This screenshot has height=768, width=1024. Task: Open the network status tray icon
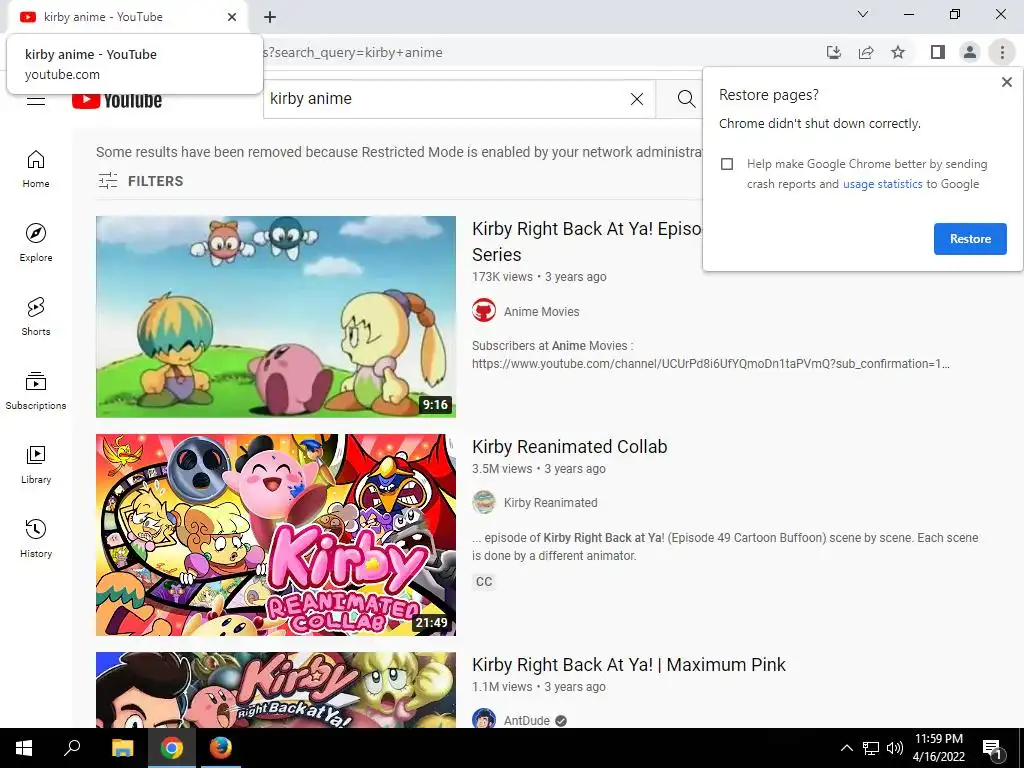pos(871,748)
